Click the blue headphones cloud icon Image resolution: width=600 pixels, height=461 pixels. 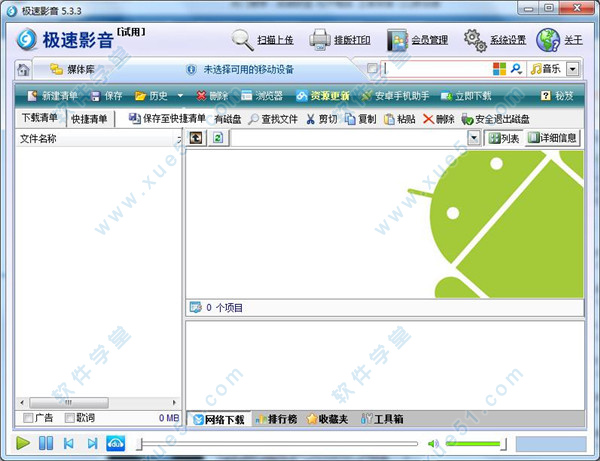click(116, 443)
